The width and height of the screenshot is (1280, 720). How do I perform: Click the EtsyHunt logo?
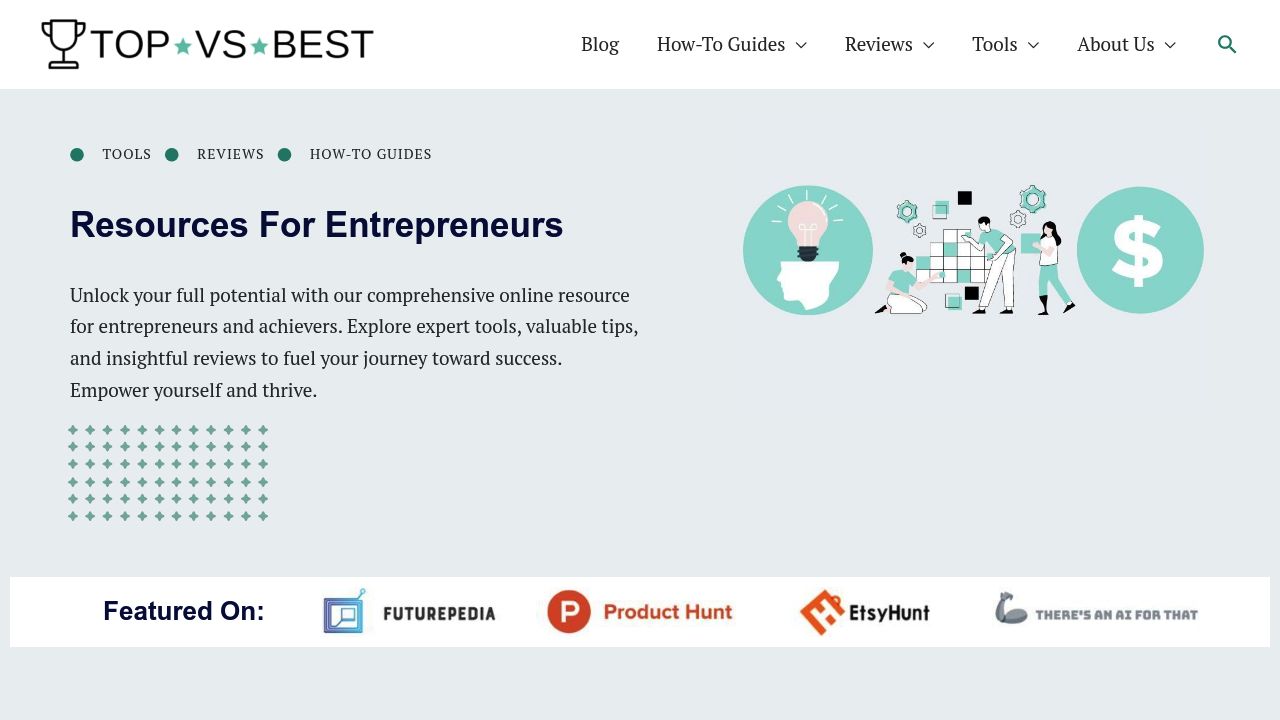[x=865, y=612]
